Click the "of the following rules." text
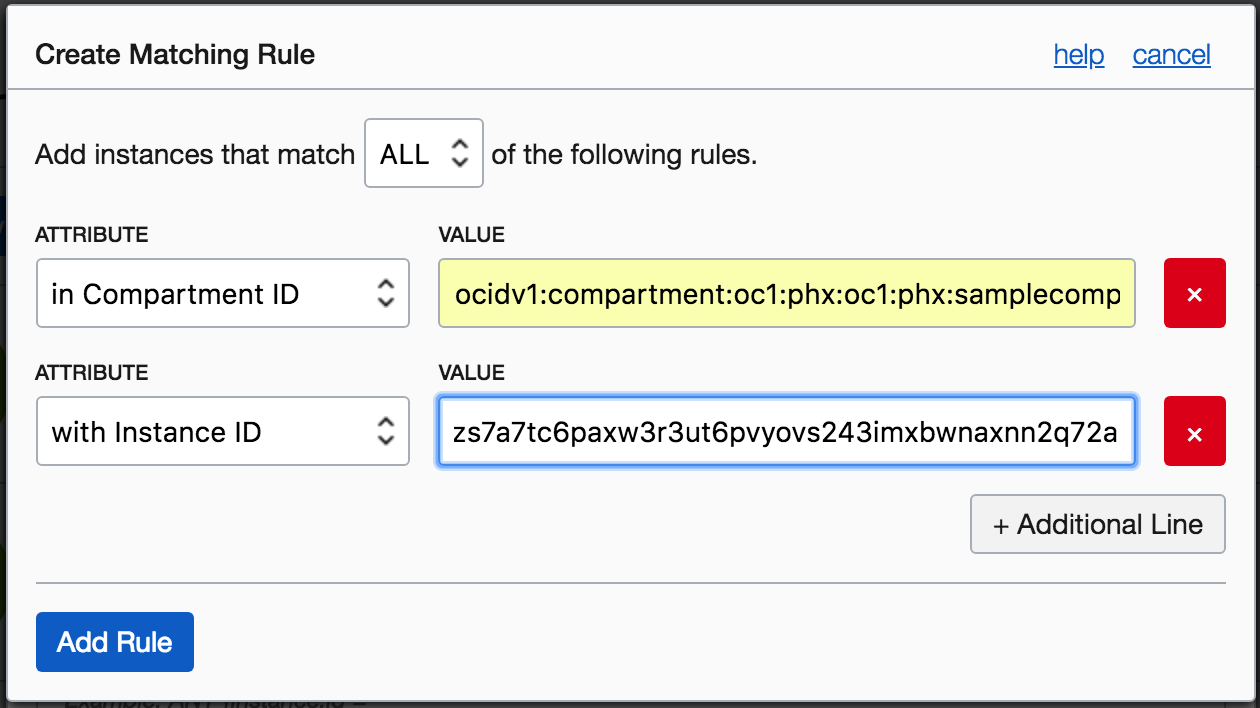Viewport: 1260px width, 708px height. point(624,155)
